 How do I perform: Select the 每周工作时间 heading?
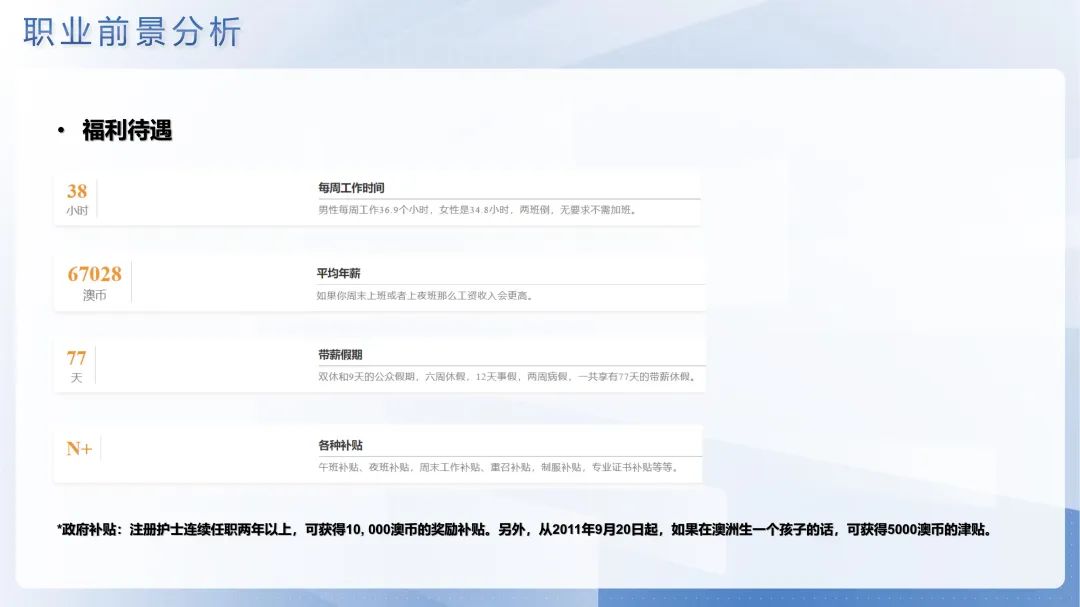(x=351, y=187)
